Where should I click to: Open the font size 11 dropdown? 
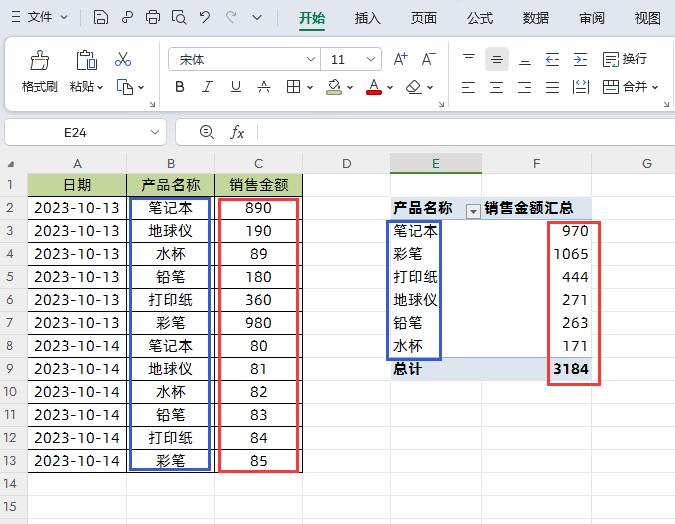tap(371, 59)
